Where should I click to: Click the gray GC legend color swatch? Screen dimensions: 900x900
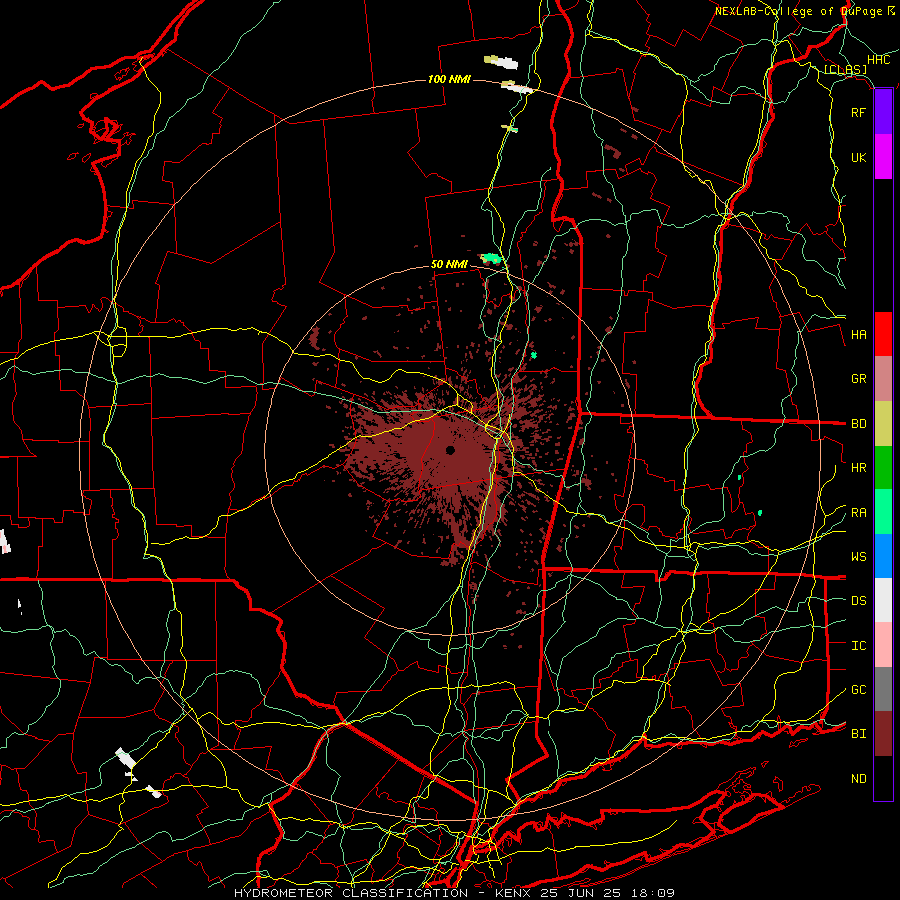point(883,689)
